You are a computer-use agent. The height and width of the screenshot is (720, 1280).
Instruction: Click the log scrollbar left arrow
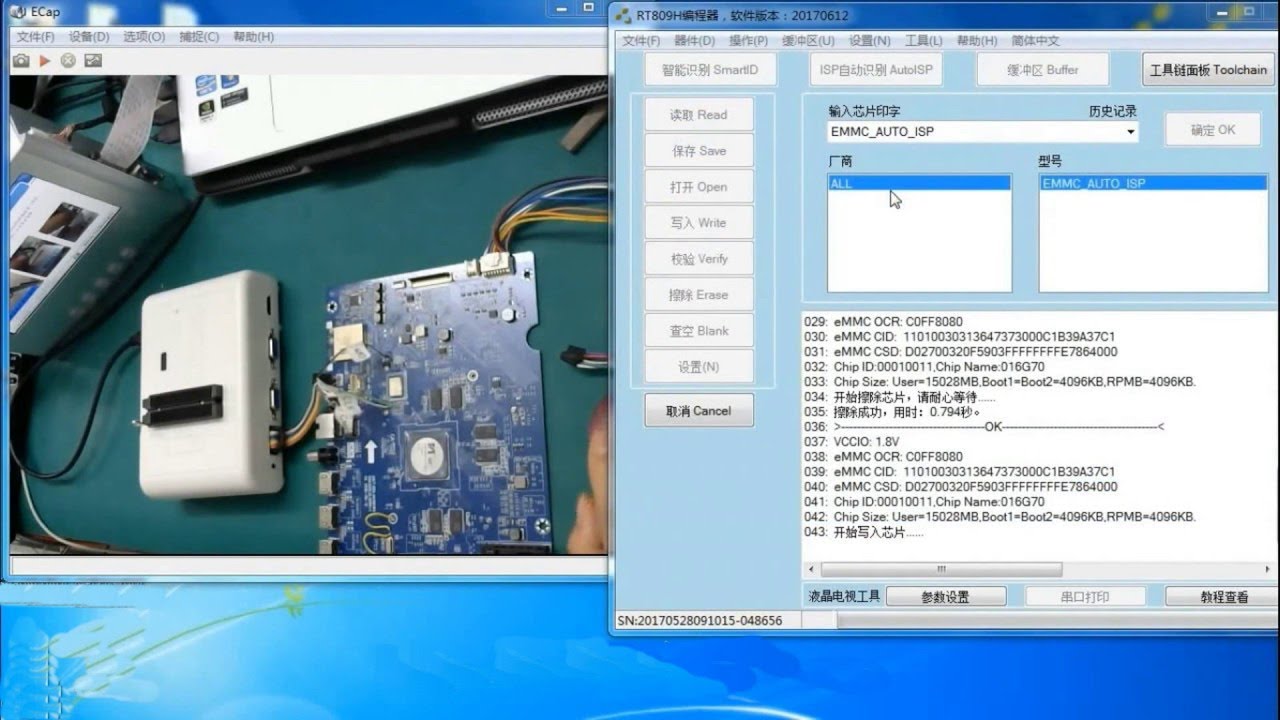pos(811,569)
